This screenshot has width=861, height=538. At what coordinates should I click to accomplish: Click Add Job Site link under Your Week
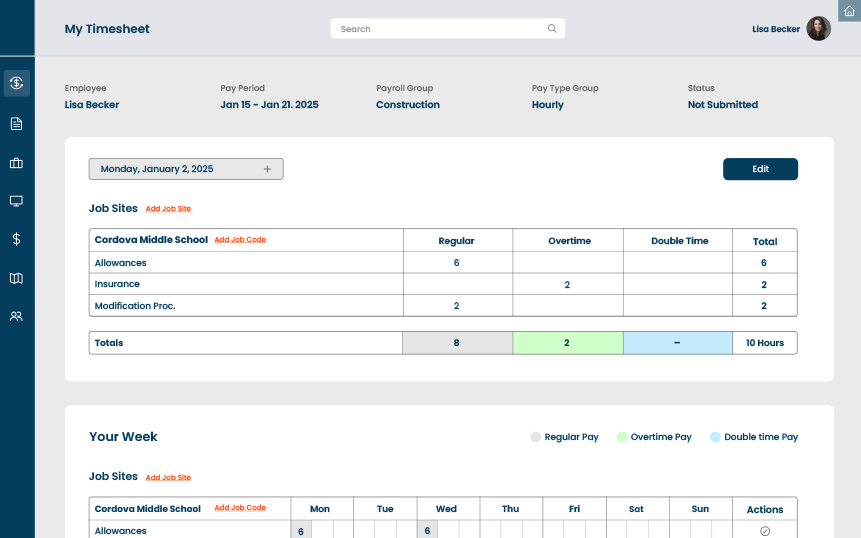[x=168, y=478]
